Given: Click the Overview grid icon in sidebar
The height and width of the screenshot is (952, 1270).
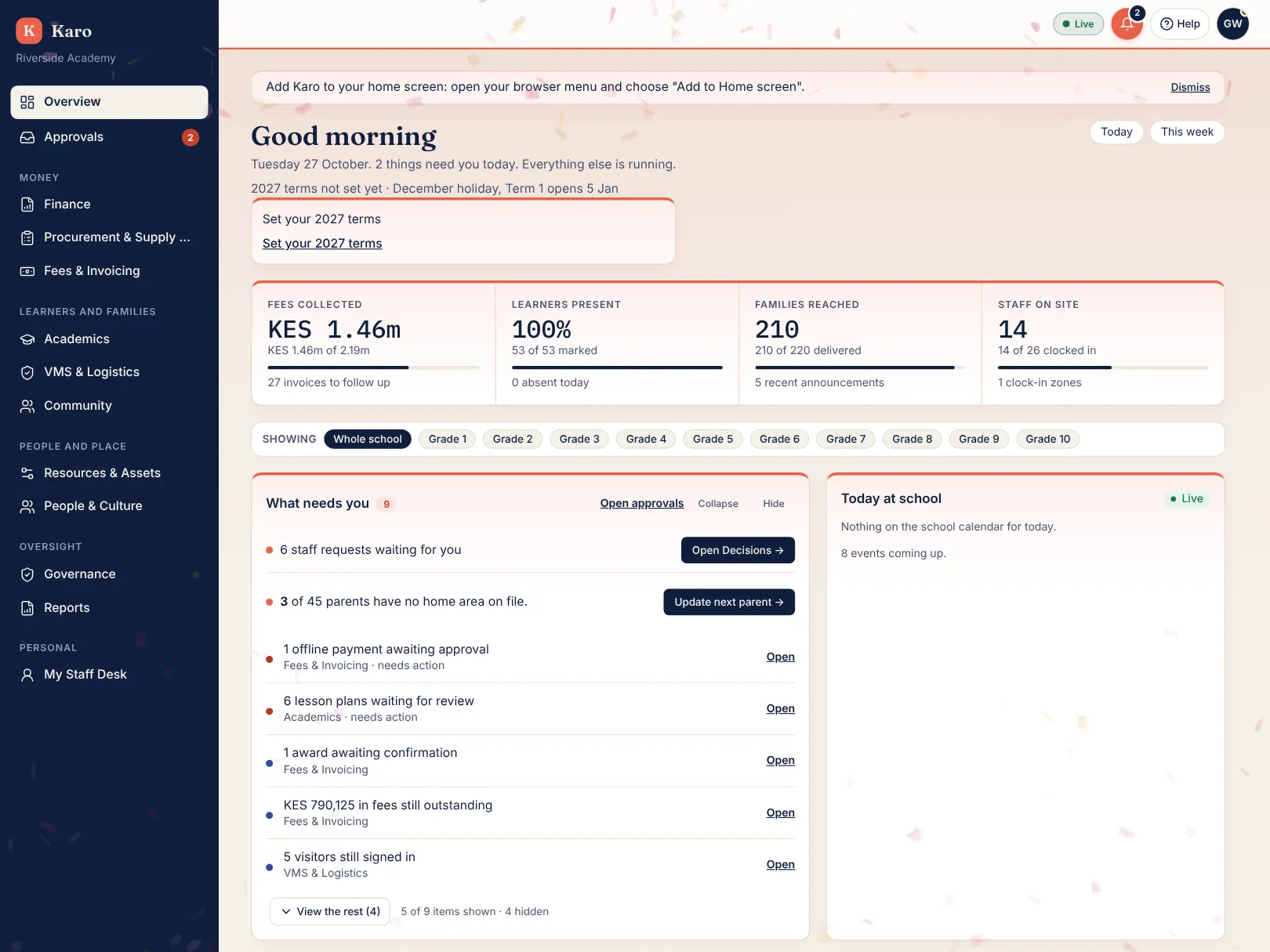Looking at the screenshot, I should point(27,102).
